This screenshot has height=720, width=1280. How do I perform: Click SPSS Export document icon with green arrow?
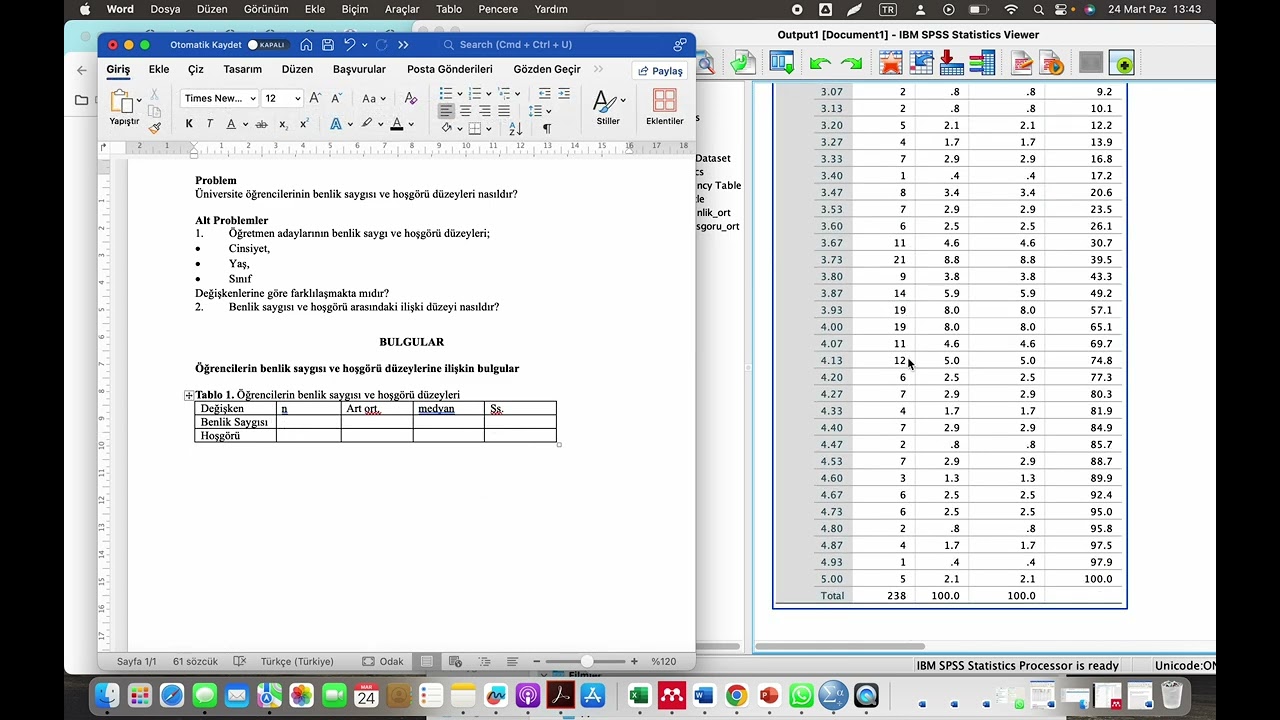click(x=742, y=63)
